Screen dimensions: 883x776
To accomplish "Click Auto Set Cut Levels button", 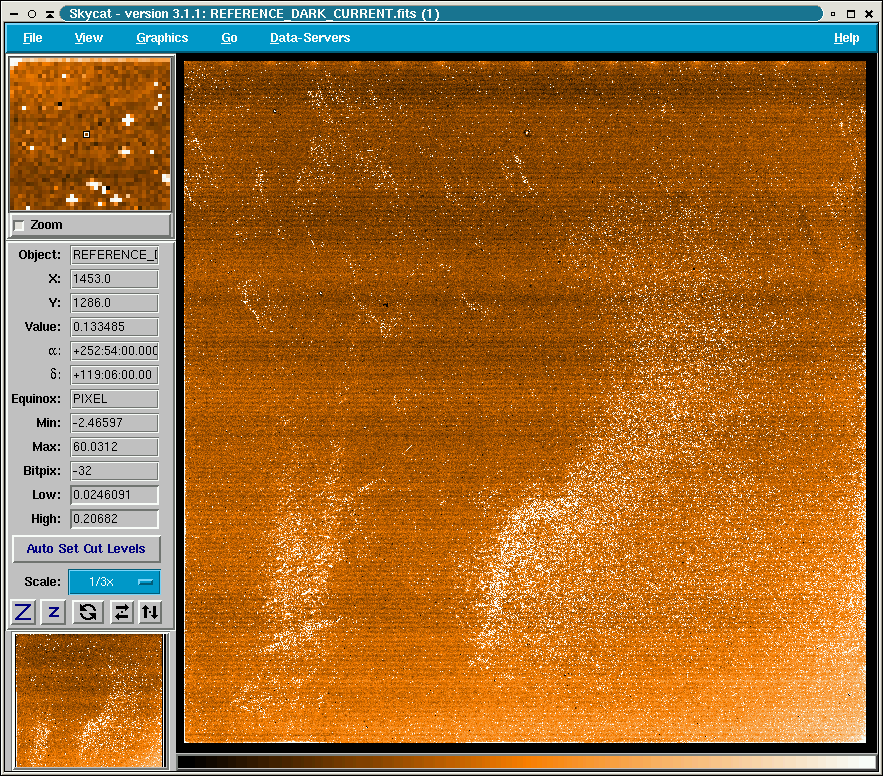I will (x=86, y=549).
